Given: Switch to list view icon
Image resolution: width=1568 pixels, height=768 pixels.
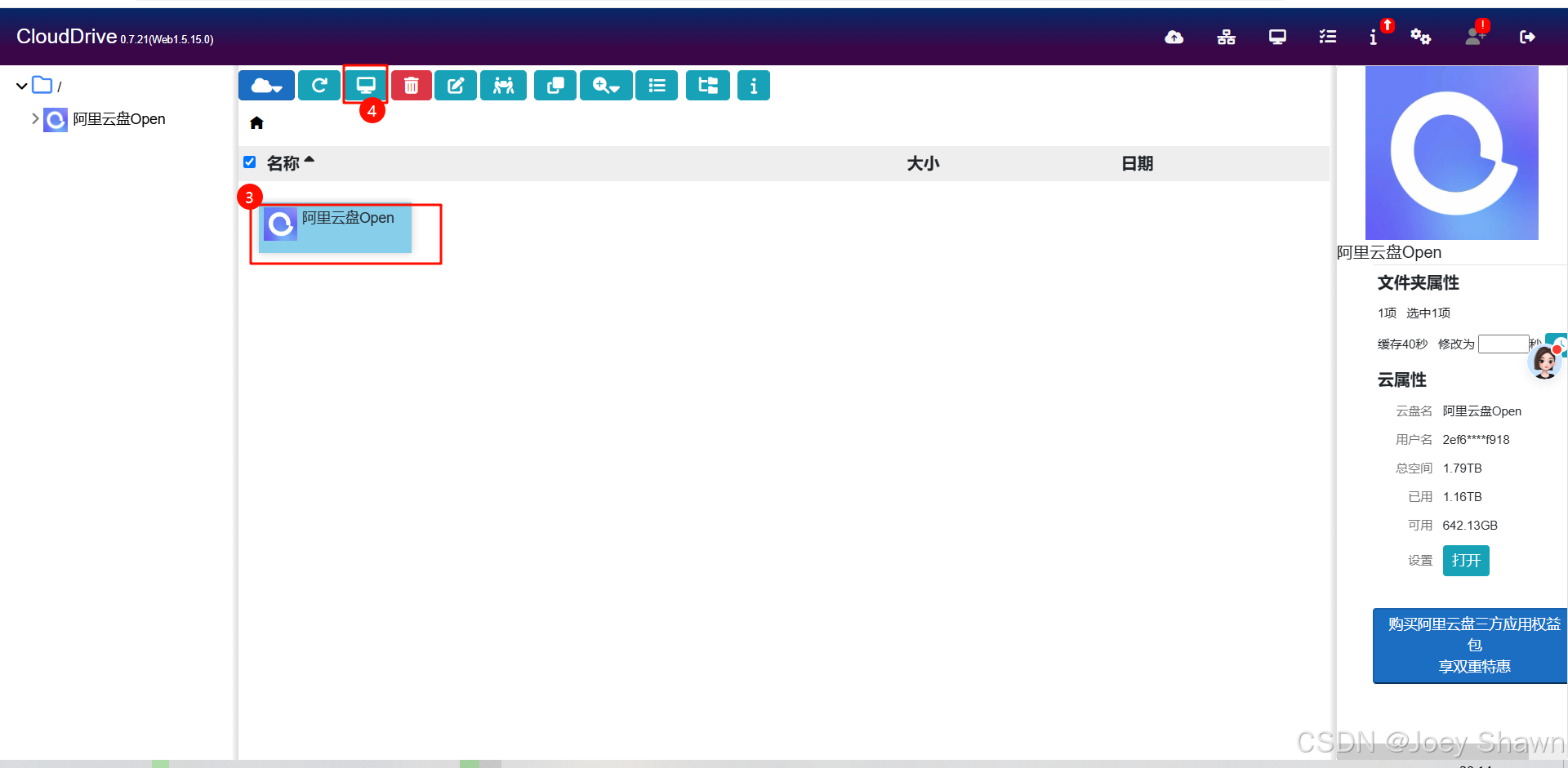Looking at the screenshot, I should pos(657,86).
